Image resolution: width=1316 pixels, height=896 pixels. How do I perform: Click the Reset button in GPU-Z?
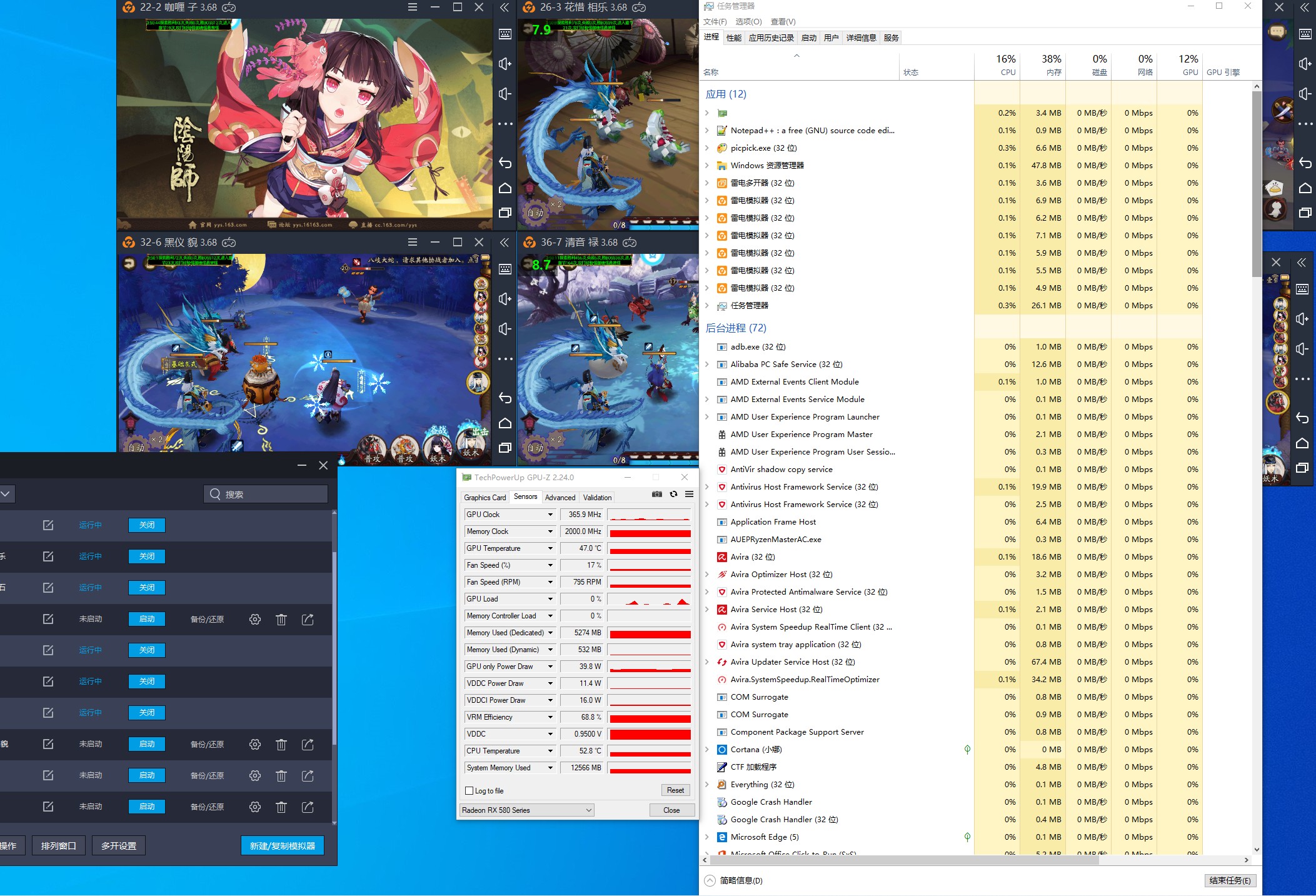point(675,790)
